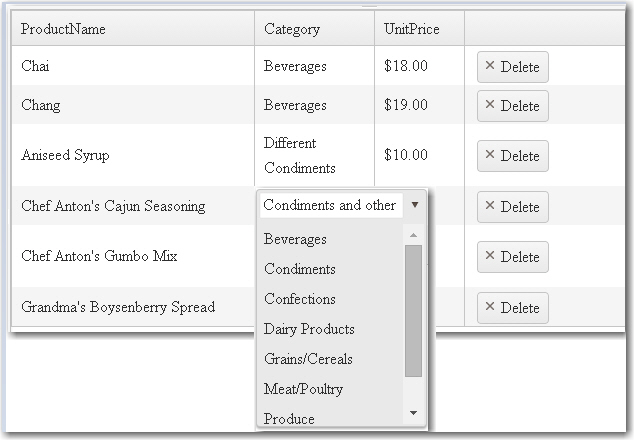This screenshot has width=634, height=440.
Task: Click the UnitPrice column header
Action: coord(411,29)
